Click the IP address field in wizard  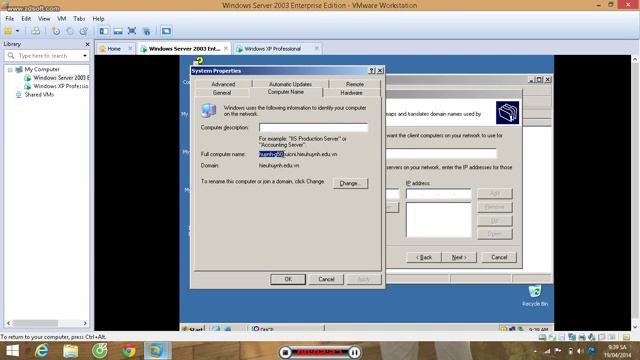[438, 194]
